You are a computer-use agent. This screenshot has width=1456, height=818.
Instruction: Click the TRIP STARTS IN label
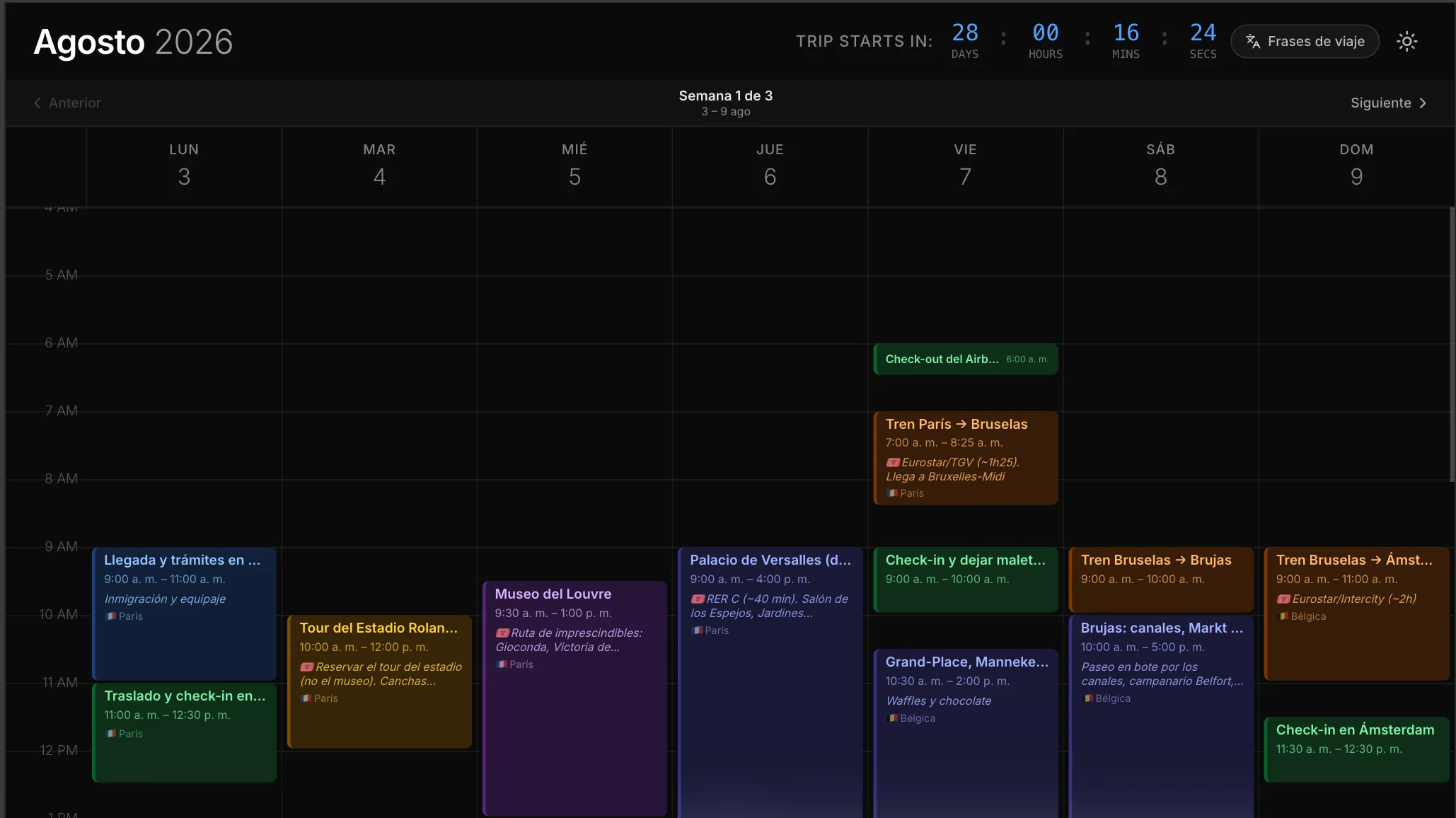(864, 41)
